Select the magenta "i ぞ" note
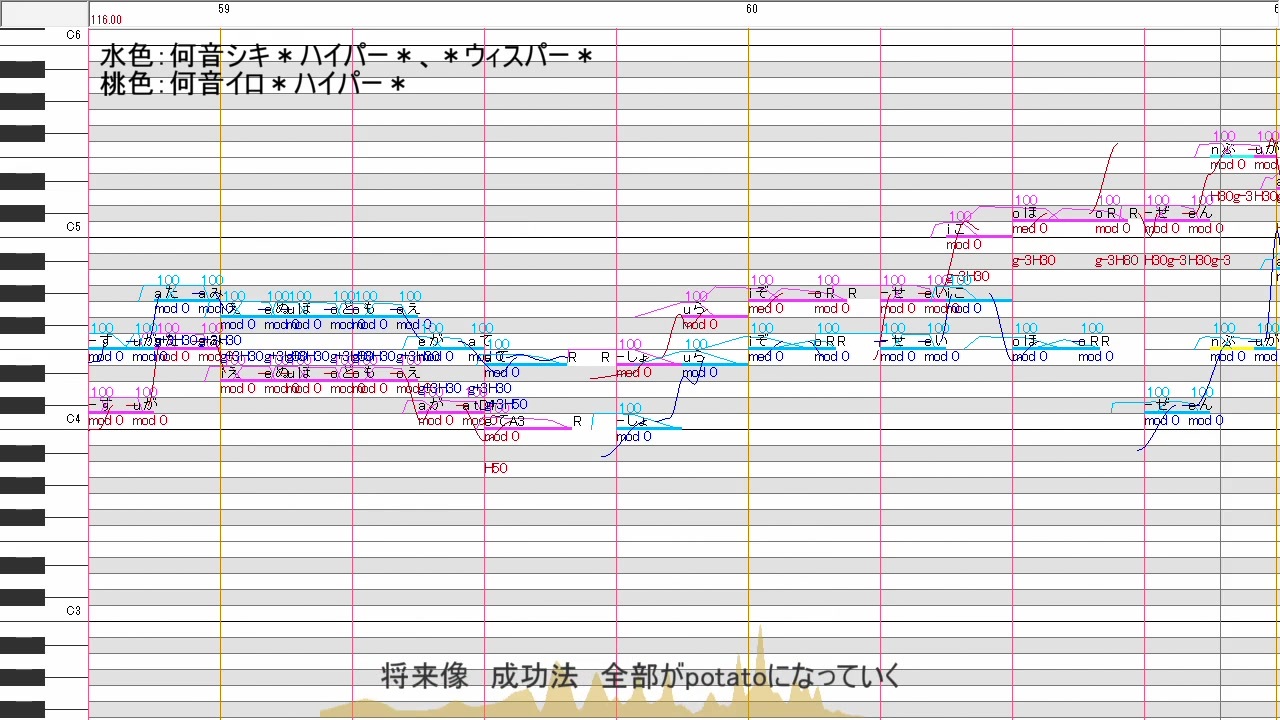 (780, 299)
